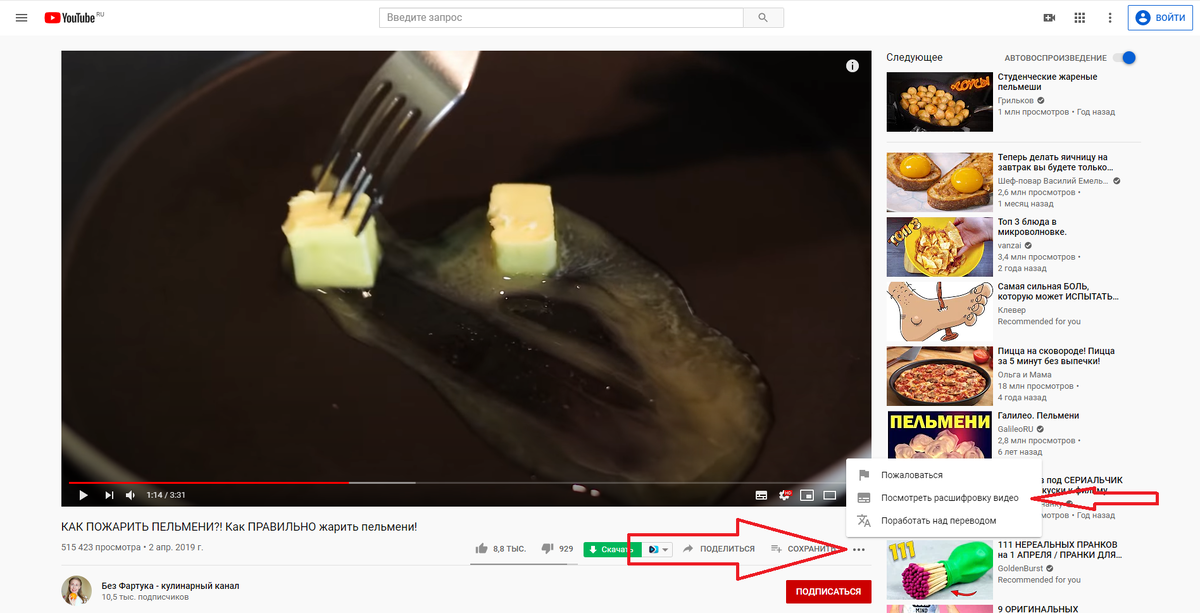Click the search magnifier button
The width and height of the screenshot is (1200, 613).
(764, 18)
